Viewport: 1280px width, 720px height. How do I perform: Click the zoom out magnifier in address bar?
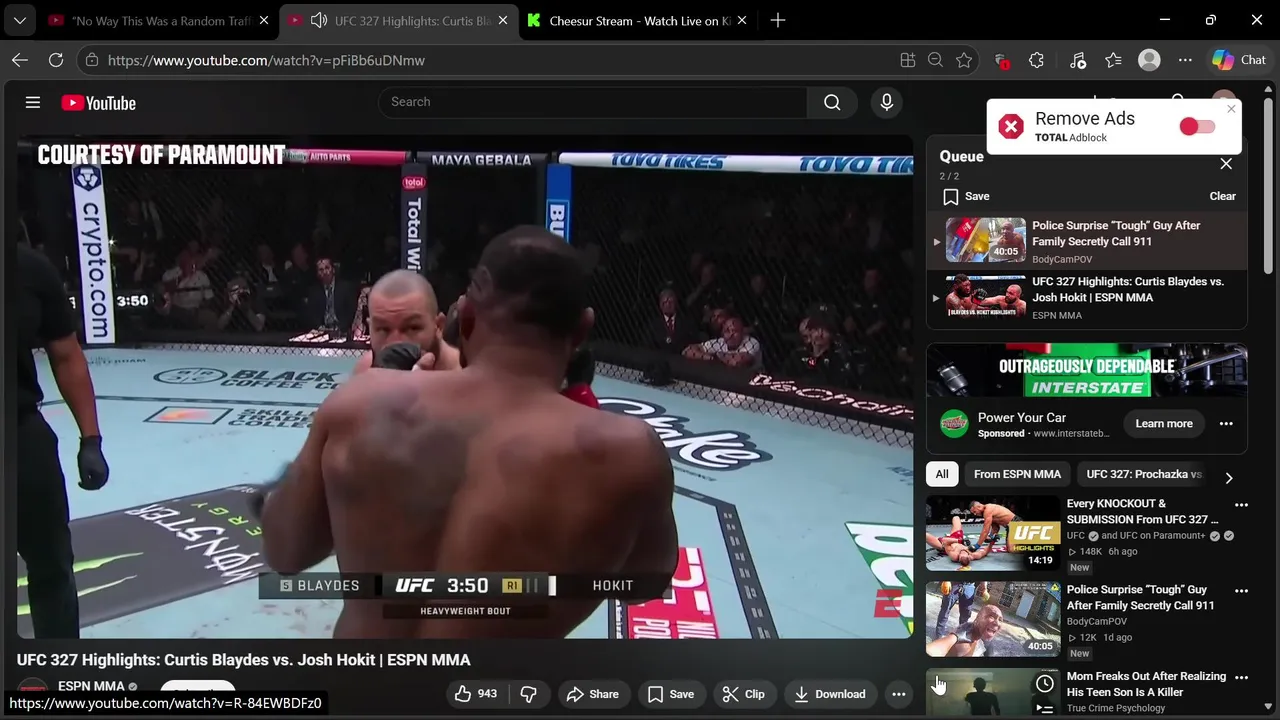point(935,60)
